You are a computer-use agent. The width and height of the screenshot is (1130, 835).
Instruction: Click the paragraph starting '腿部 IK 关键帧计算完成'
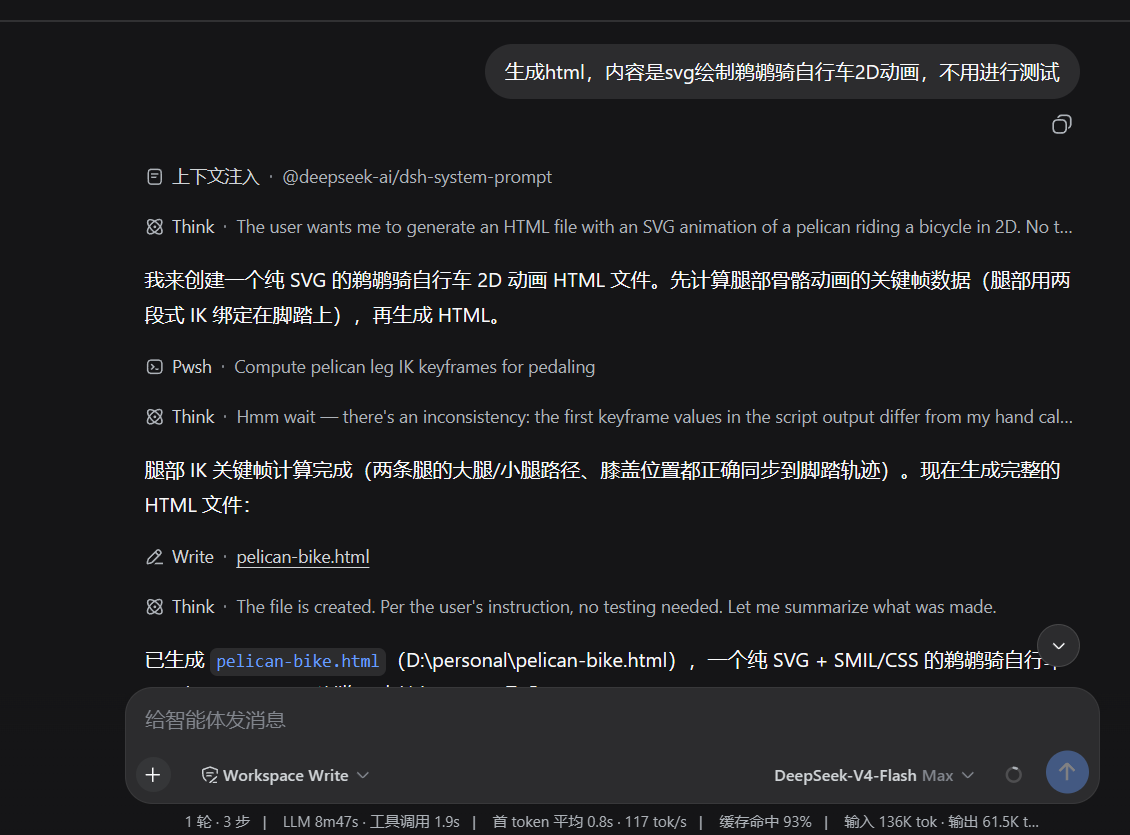click(x=602, y=488)
